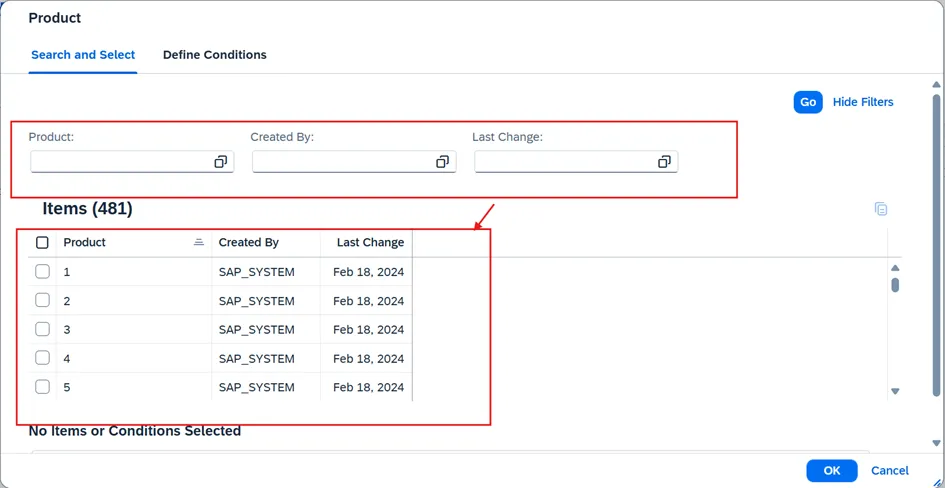Image resolution: width=945 pixels, height=488 pixels.
Task: Click the copy icon above items table
Action: pos(880,209)
